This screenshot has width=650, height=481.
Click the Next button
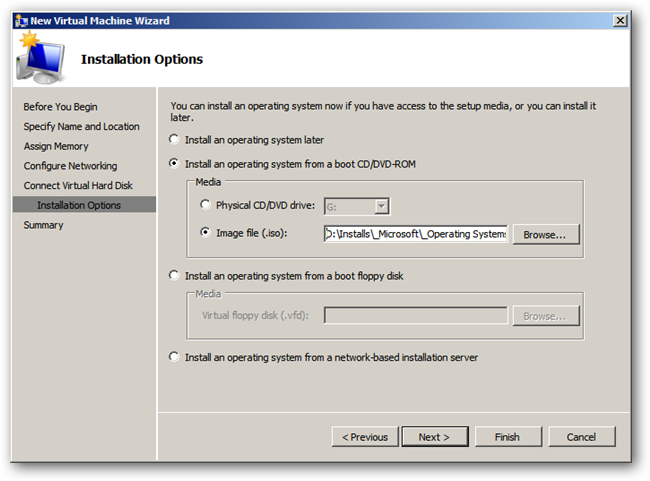click(x=435, y=437)
